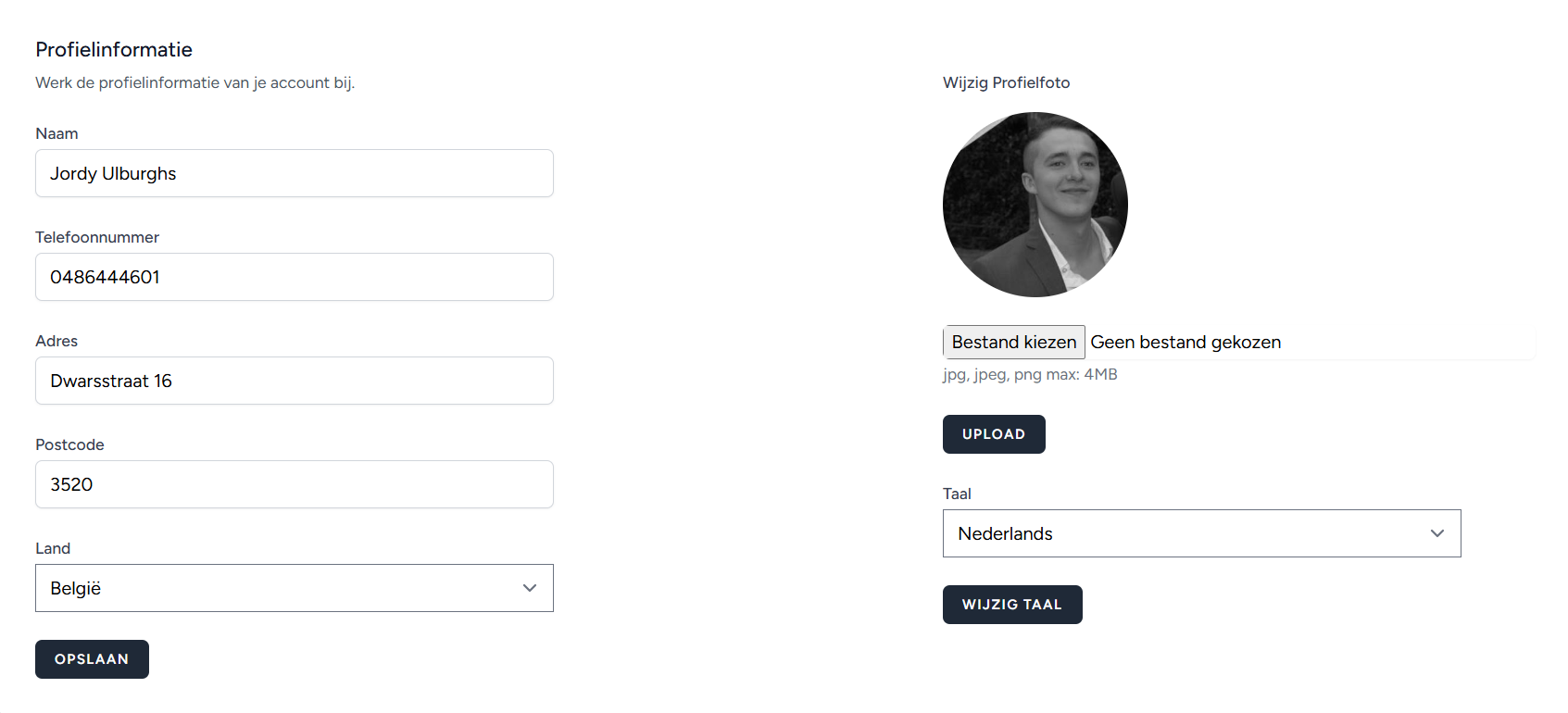1568x713 pixels.
Task: Click the Taal label above the dropdown
Action: coord(957,494)
